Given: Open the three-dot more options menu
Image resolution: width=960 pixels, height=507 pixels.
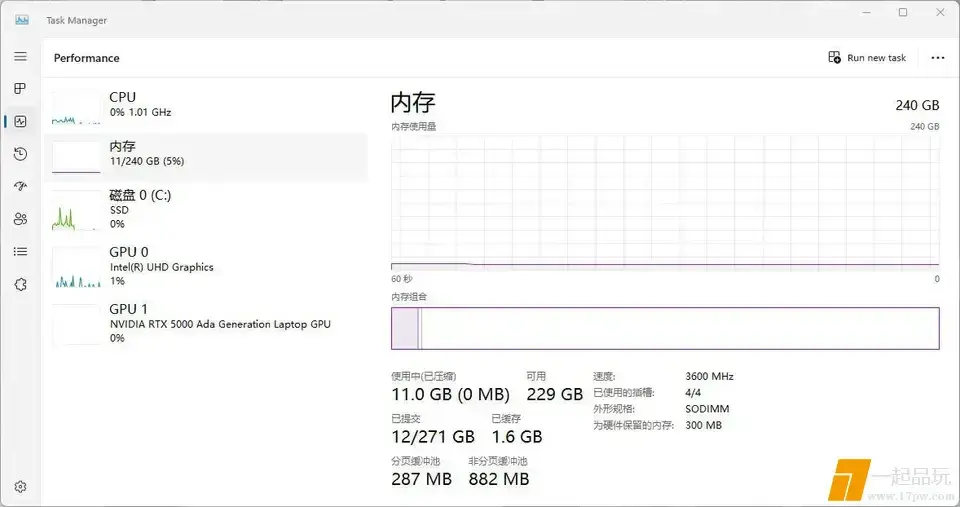Looking at the screenshot, I should click(x=937, y=58).
